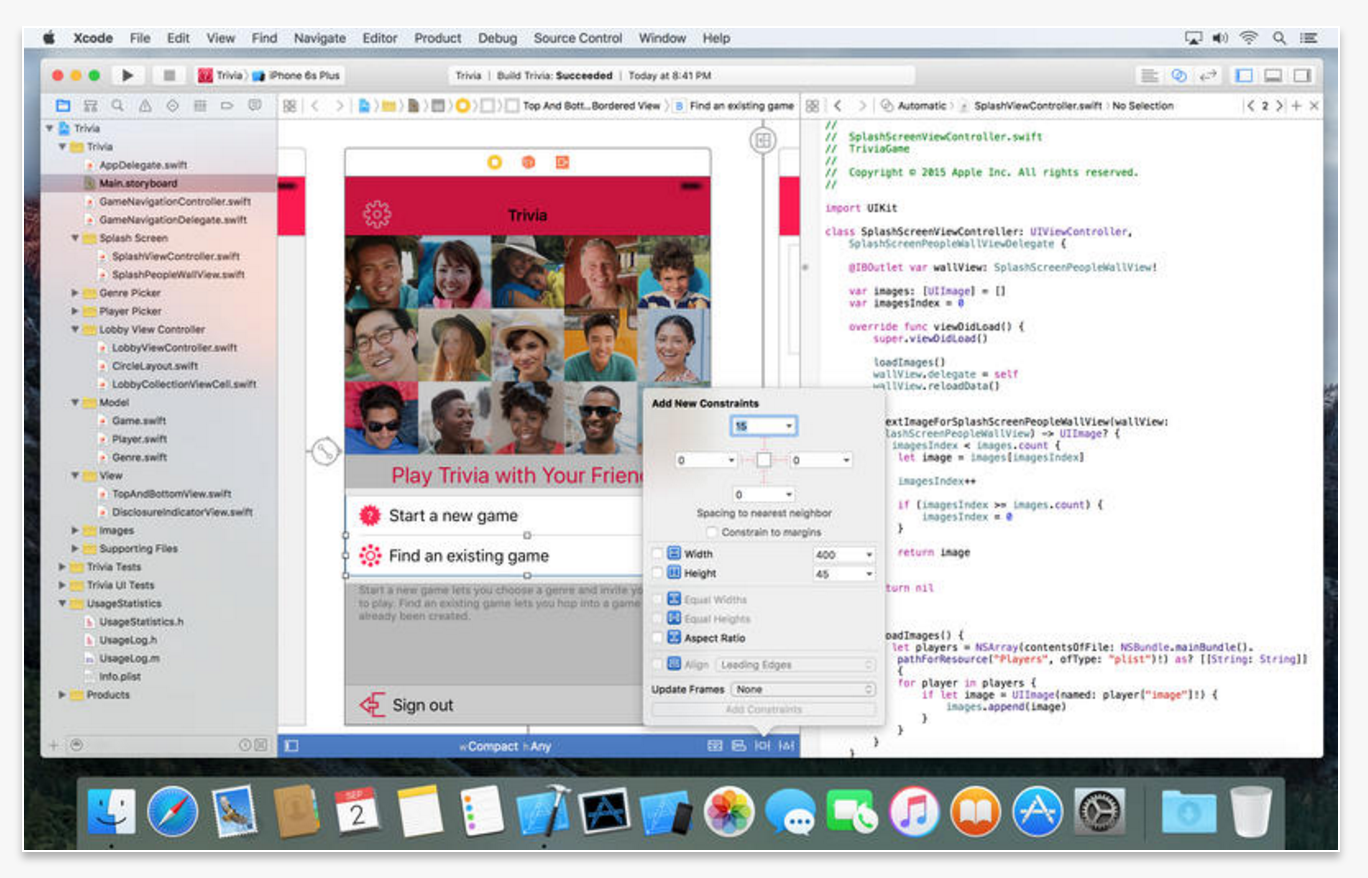Viewport: 1368px width, 878px height.
Task: Toggle the Navigator panel visibility
Action: (x=1244, y=75)
